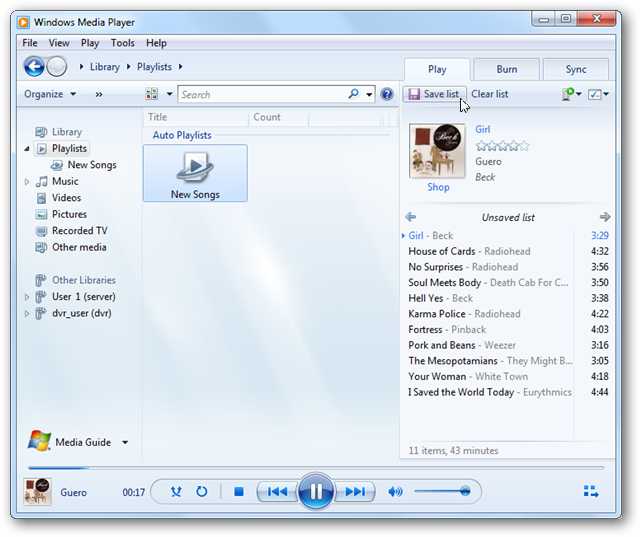Open the Play menu
This screenshot has width=640, height=537.
[x=90, y=43]
